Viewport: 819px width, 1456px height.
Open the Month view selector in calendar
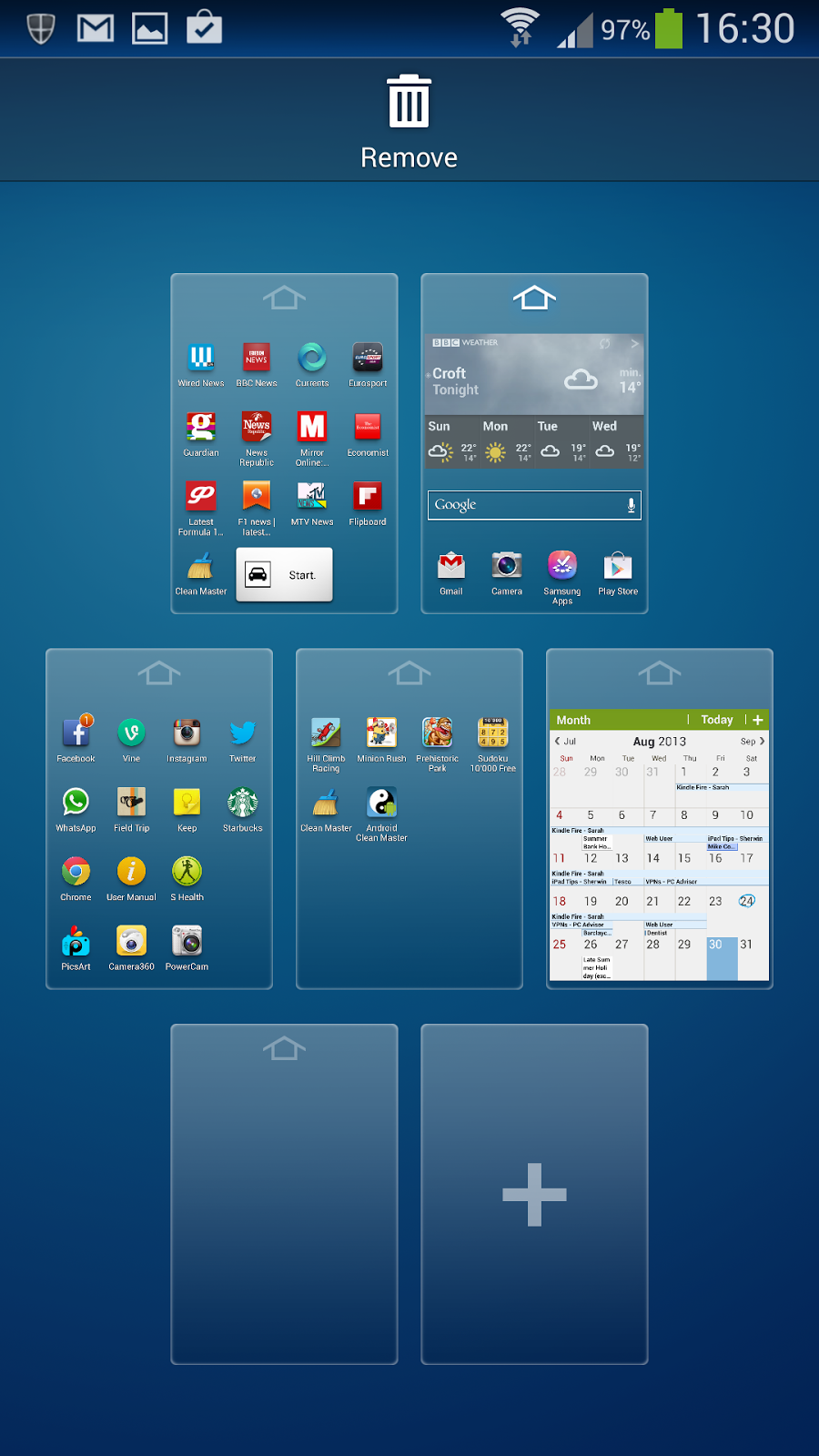tap(573, 720)
